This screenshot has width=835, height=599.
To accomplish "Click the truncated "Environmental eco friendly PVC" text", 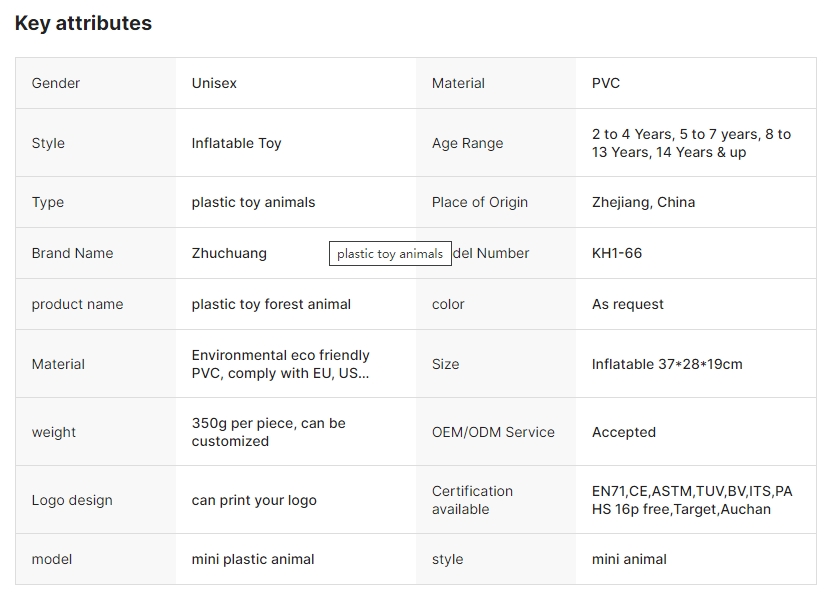I will [x=280, y=364].
